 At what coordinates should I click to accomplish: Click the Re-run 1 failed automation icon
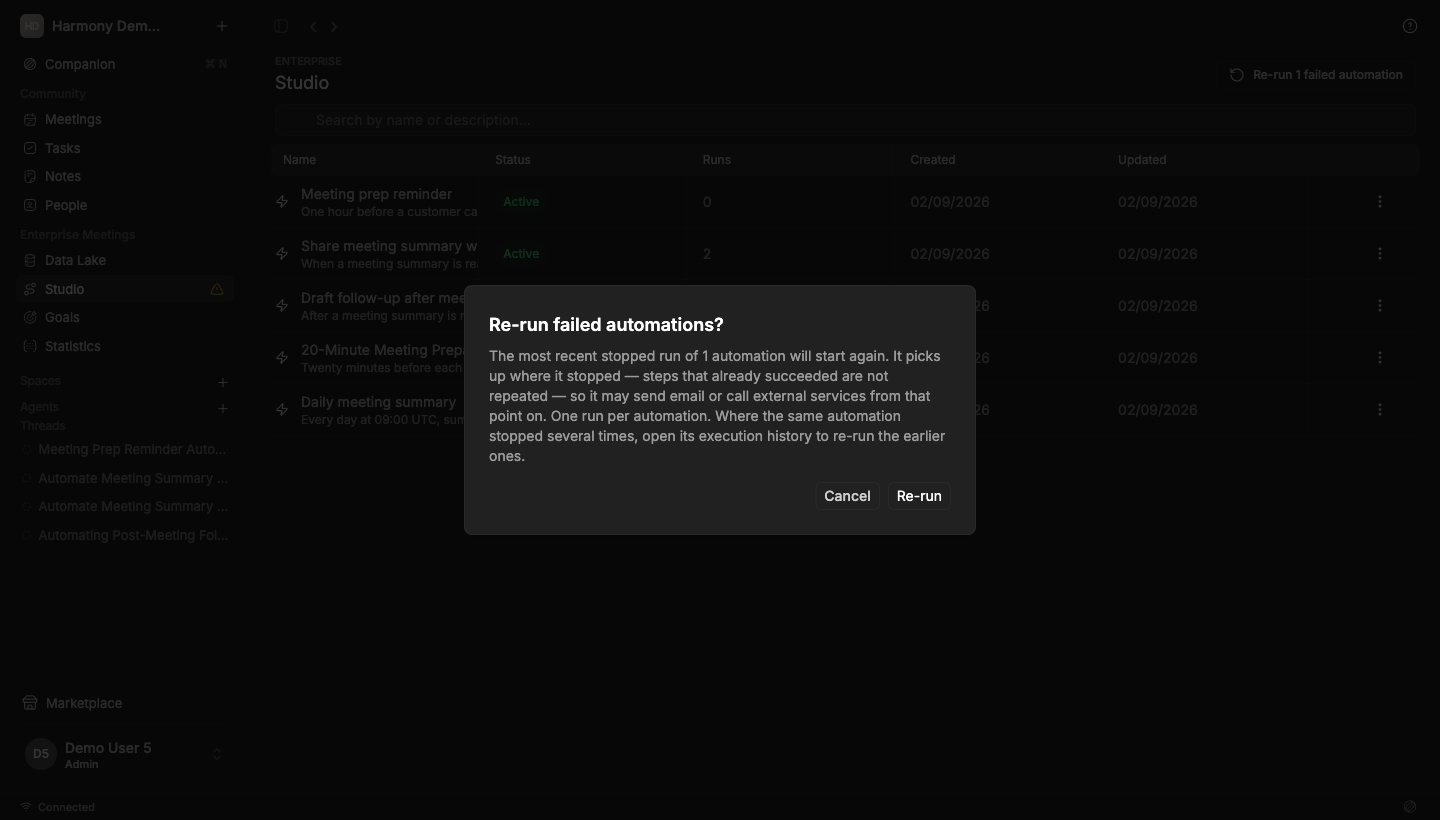(1237, 75)
